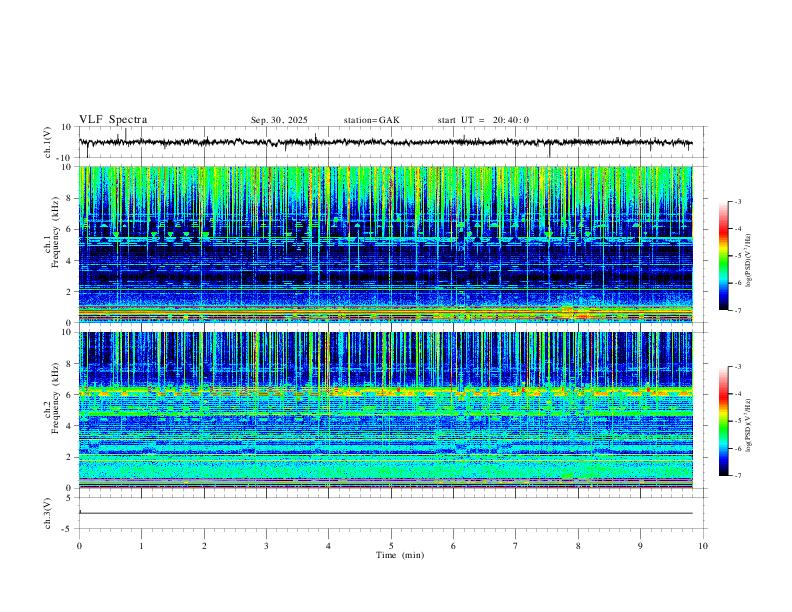
Task: Click time axis tick label "9"
Action: coord(640,546)
